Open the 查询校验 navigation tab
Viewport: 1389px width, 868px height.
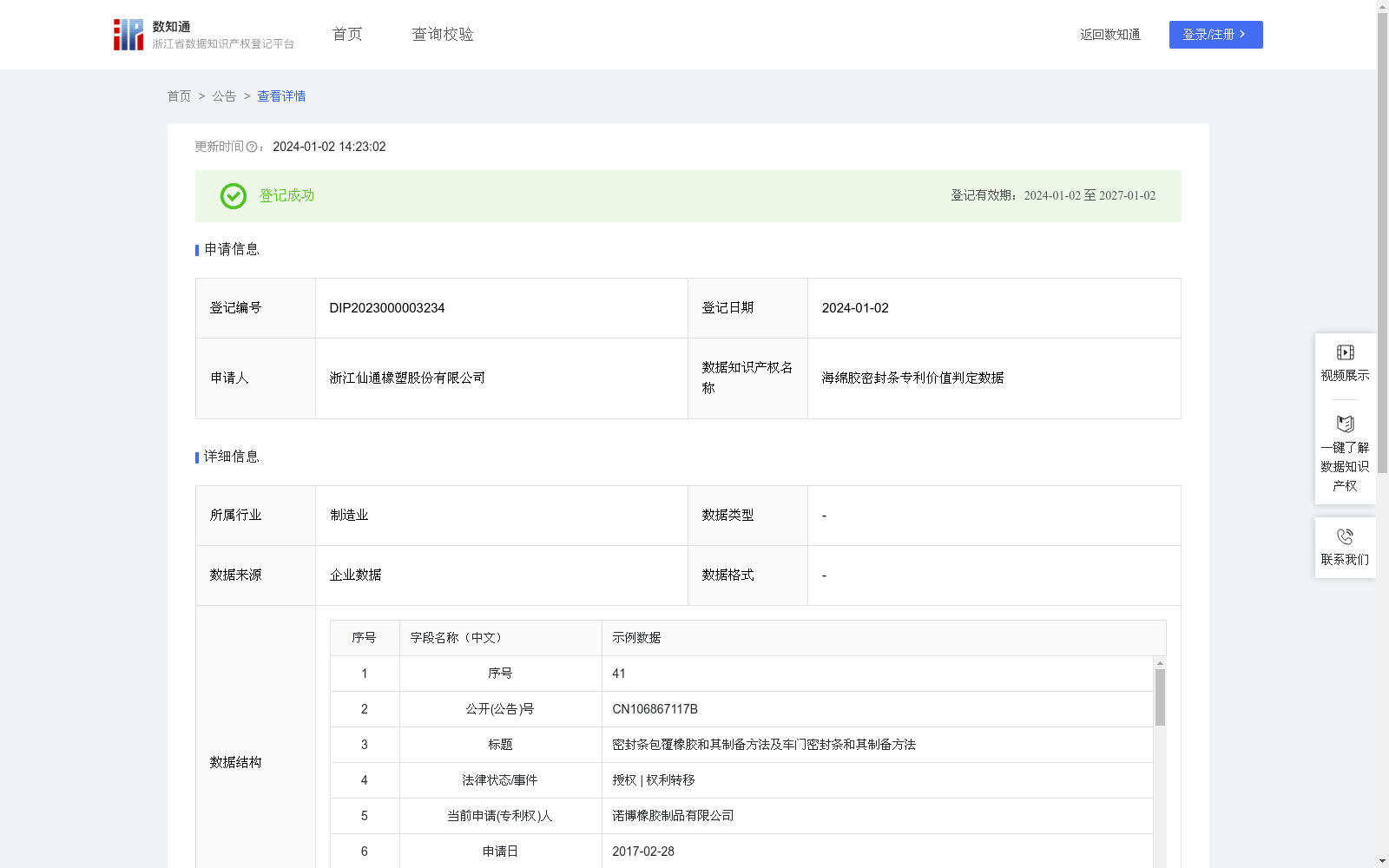(x=443, y=34)
